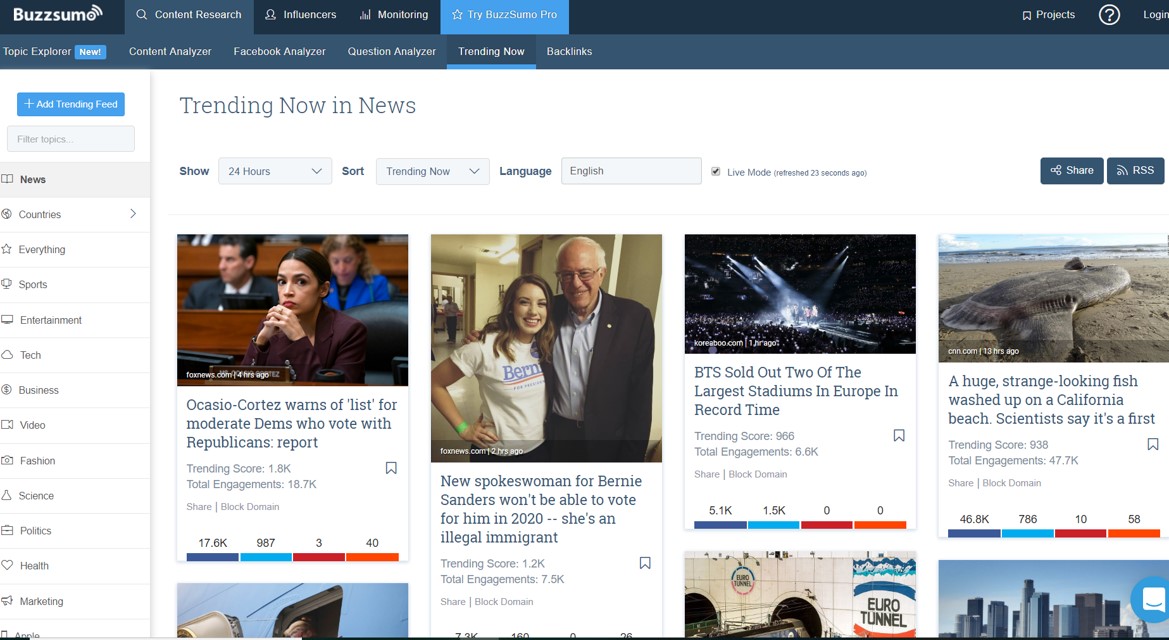This screenshot has width=1169, height=640.
Task: Bookmark the Bernie Sanders spokeswoman article
Action: click(x=645, y=563)
